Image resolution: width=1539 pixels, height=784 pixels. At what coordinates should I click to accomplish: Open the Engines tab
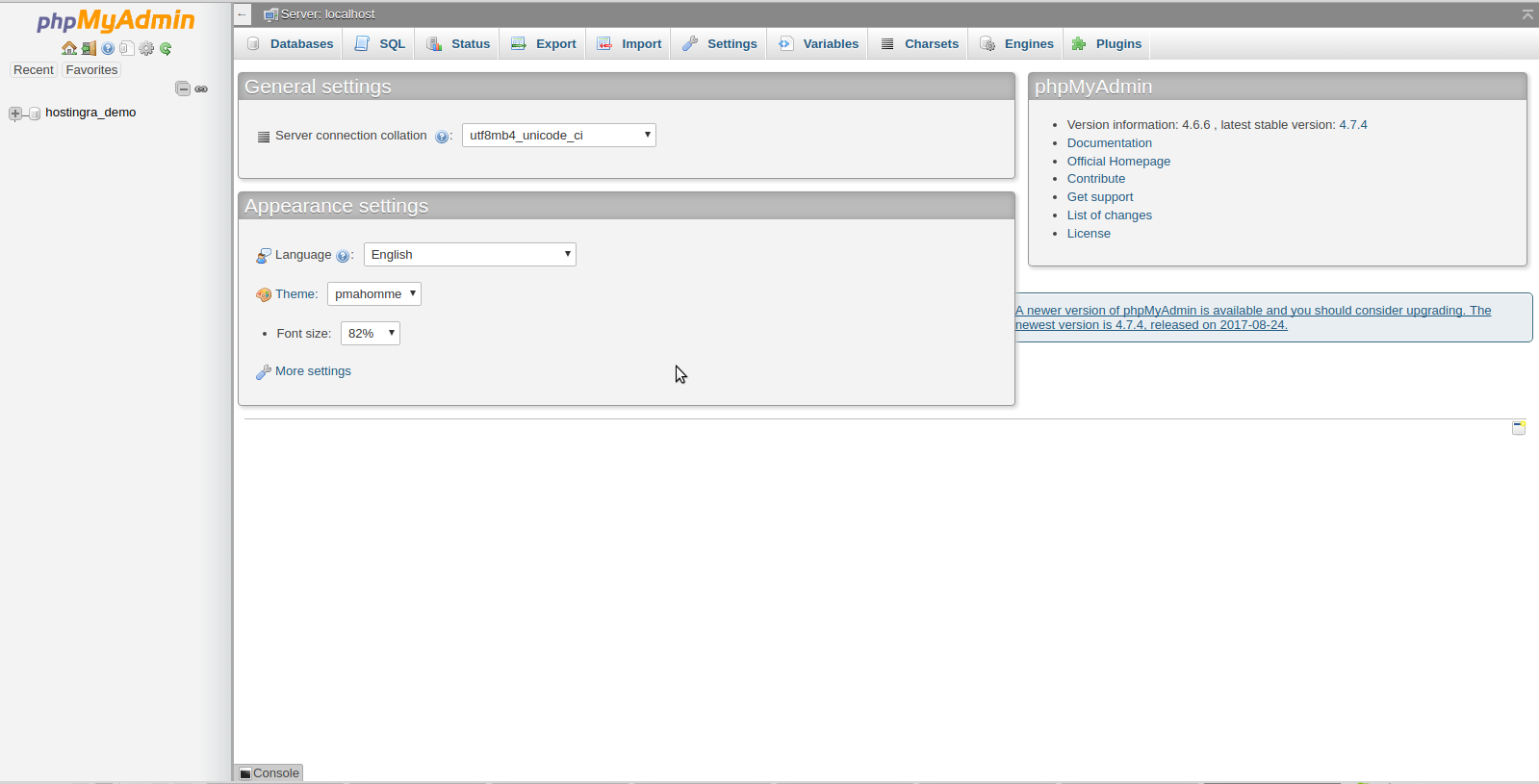click(x=1016, y=43)
